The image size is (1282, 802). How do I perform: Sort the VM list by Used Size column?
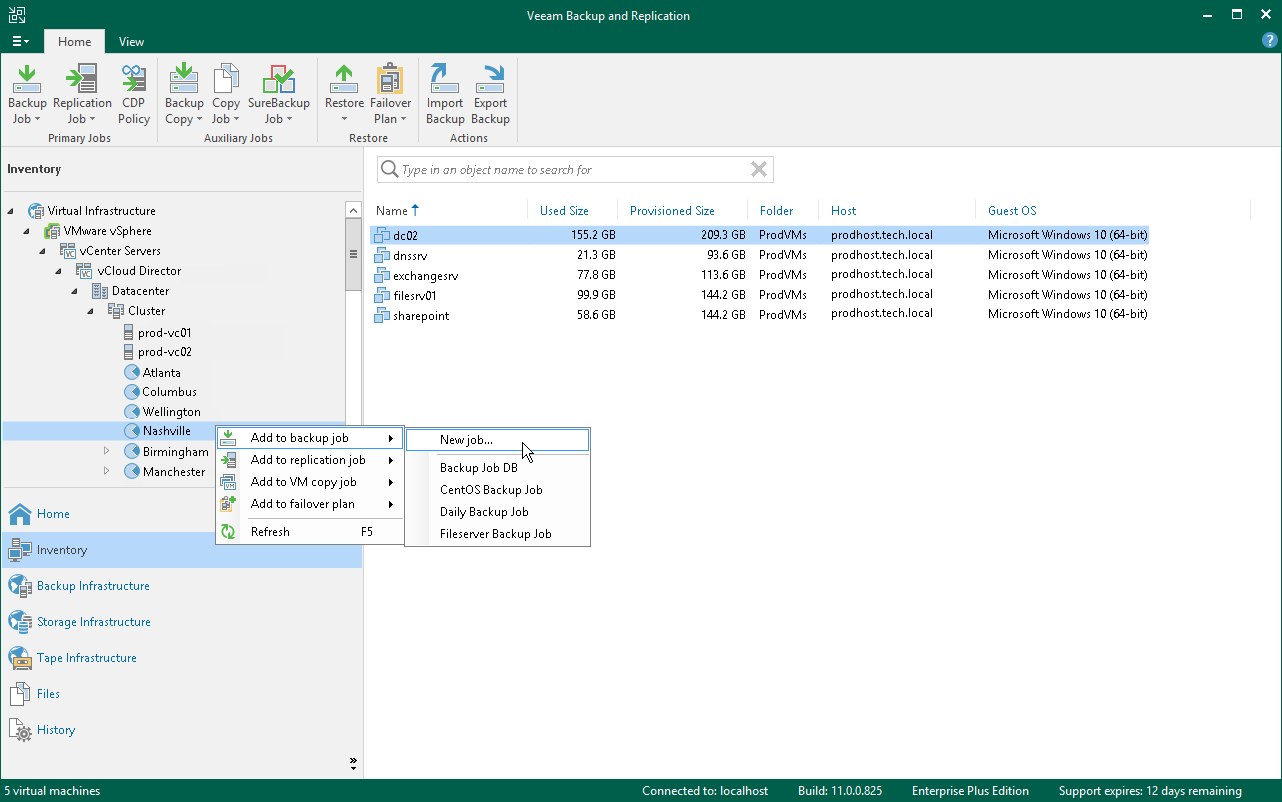(x=564, y=211)
